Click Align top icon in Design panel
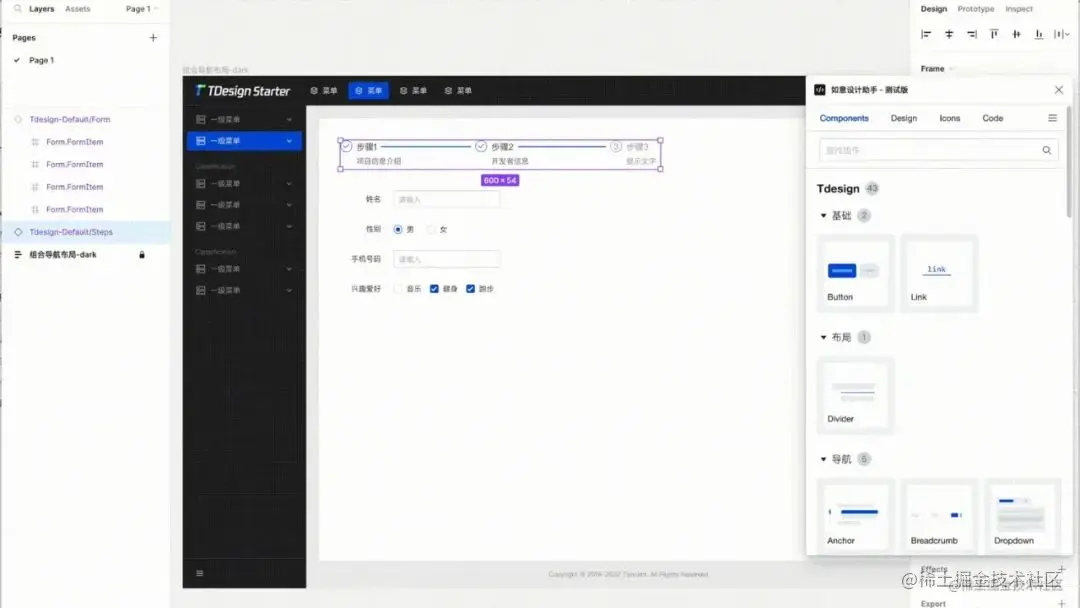The width and height of the screenshot is (1080, 608). coord(994,34)
